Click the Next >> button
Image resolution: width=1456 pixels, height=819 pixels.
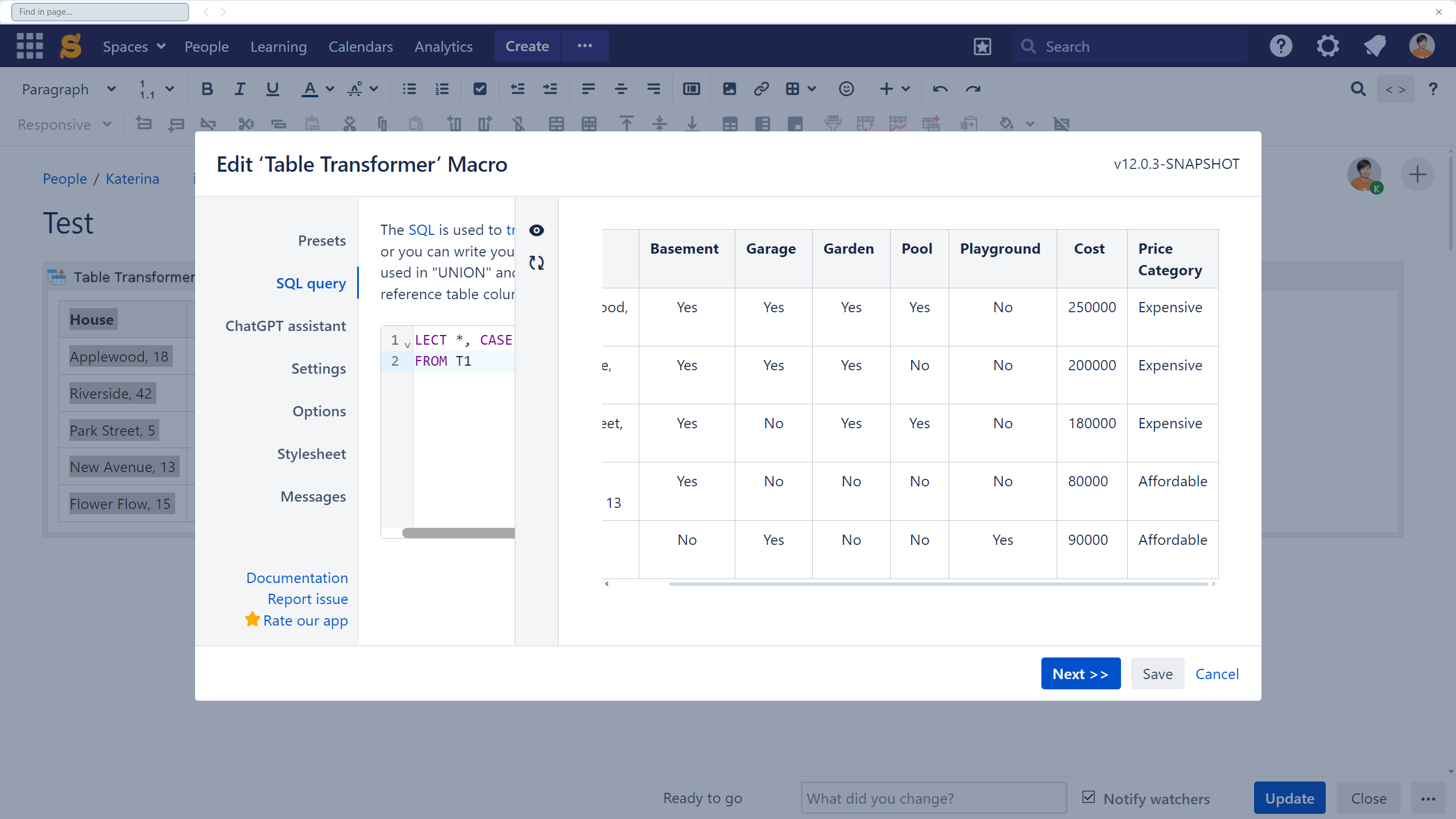coord(1080,674)
